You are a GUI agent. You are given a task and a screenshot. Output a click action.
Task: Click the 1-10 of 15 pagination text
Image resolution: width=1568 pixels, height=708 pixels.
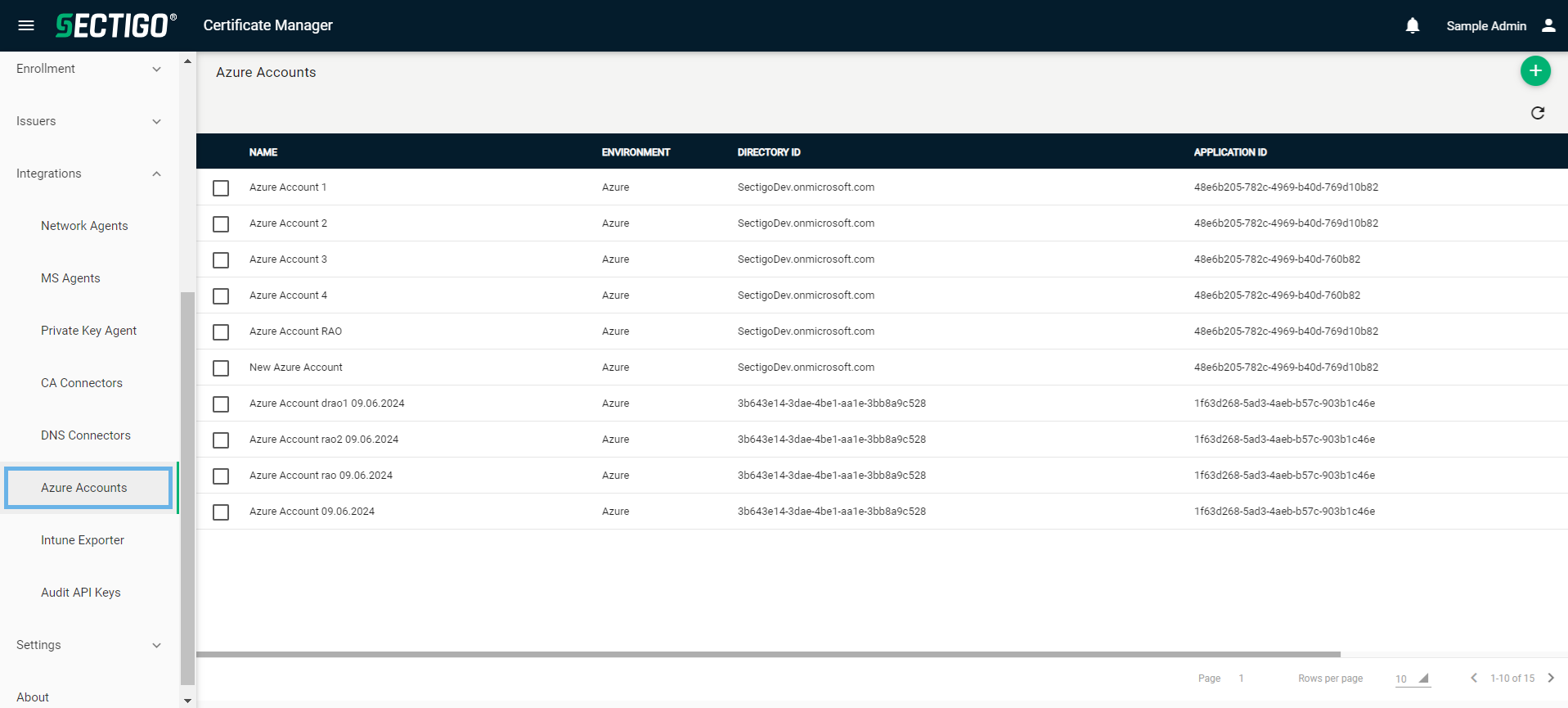[x=1512, y=679]
